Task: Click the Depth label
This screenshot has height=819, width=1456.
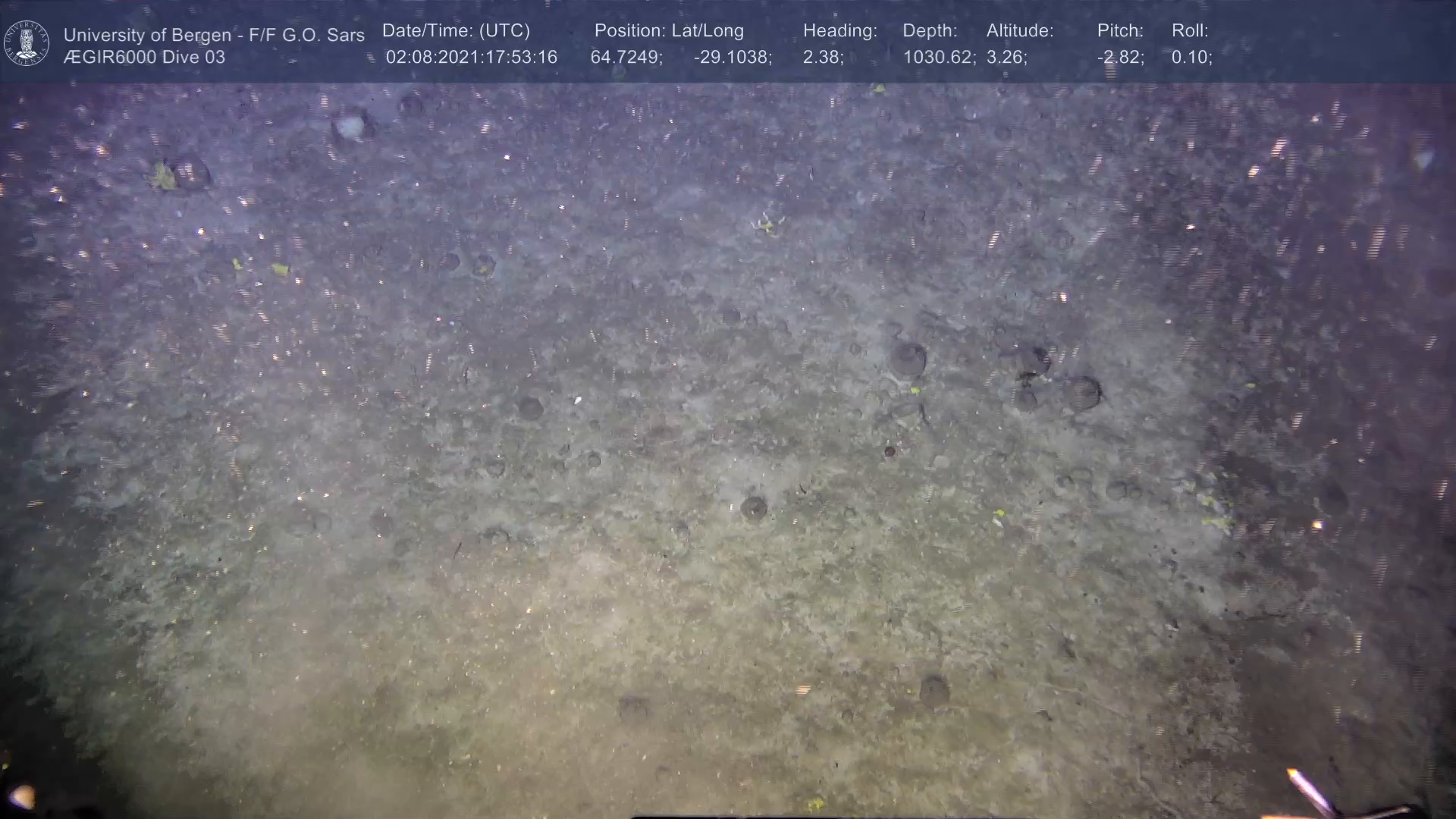Action: coord(930,31)
